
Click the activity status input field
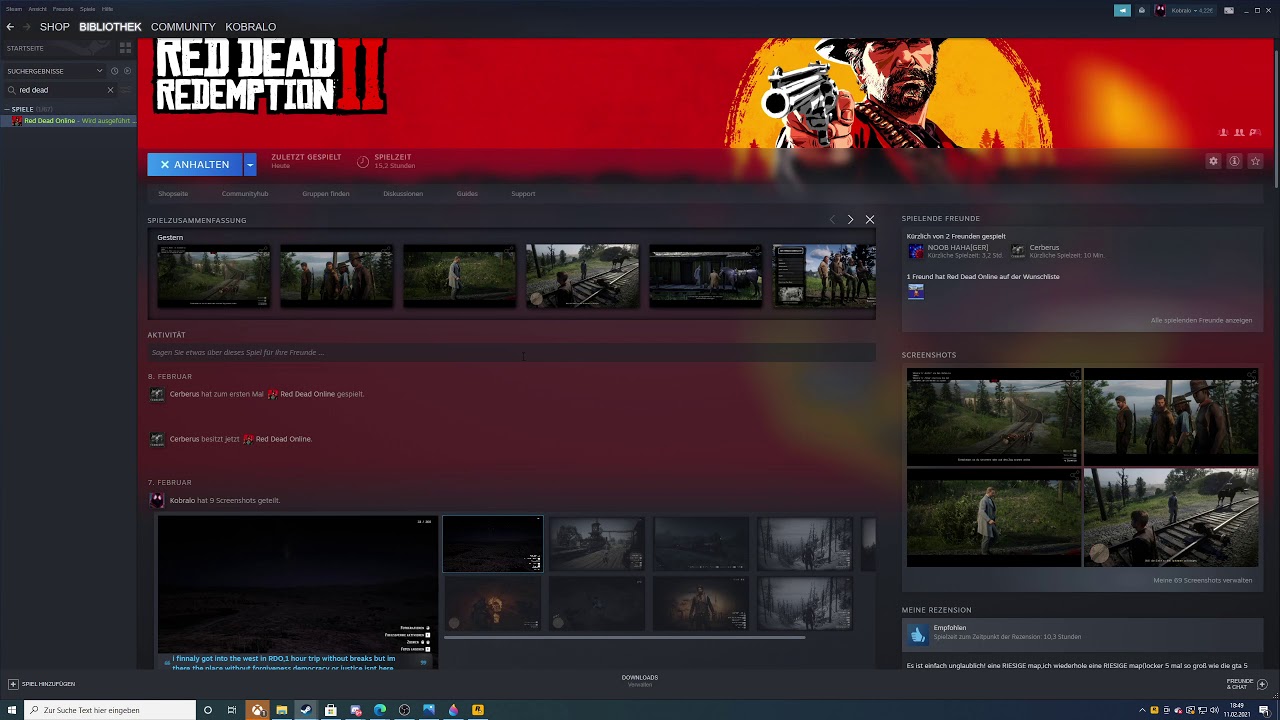(x=511, y=352)
